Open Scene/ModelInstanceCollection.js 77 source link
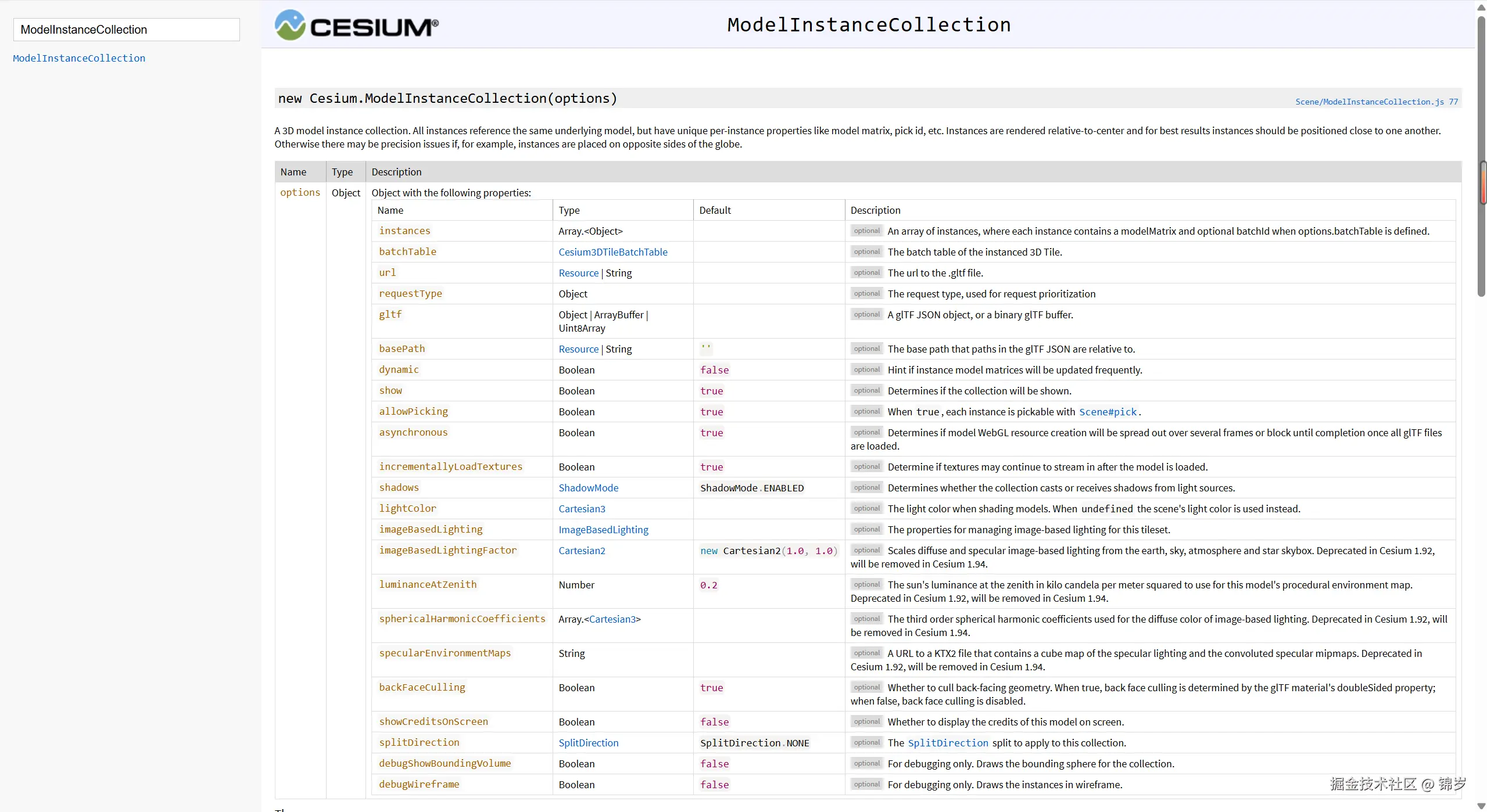This screenshot has height=812, width=1487. (x=1376, y=102)
